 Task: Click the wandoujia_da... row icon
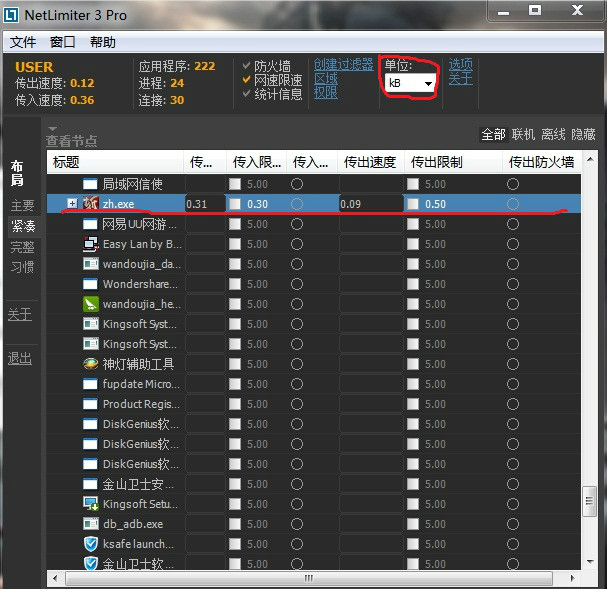click(x=90, y=264)
